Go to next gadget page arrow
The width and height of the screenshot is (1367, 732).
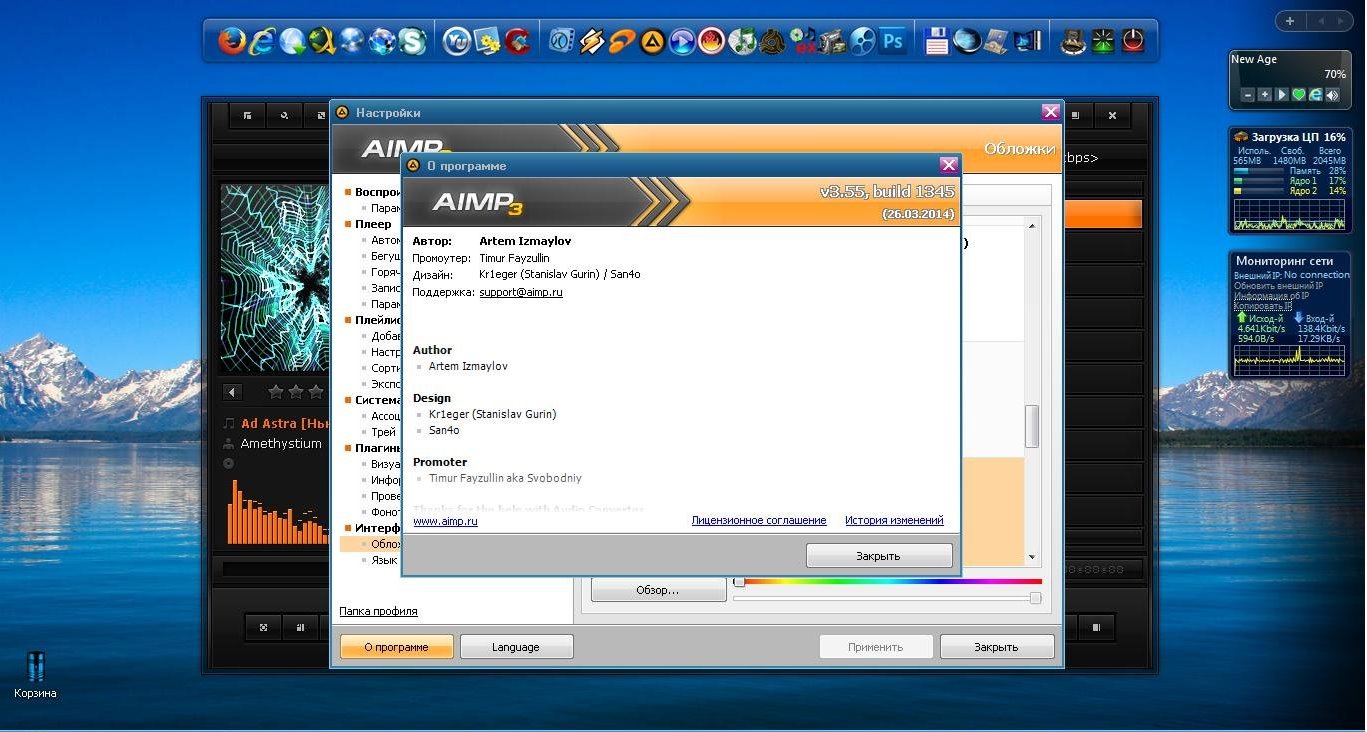point(1343,21)
